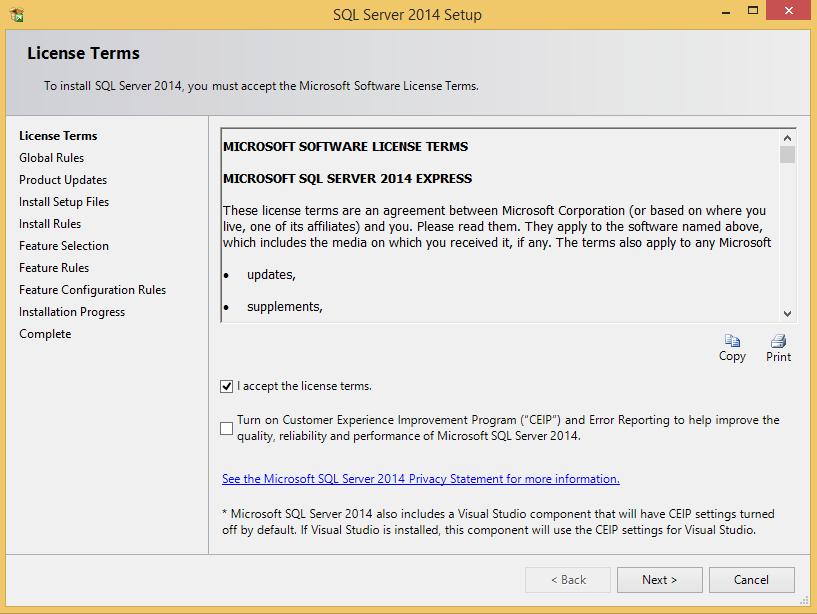Click the Next button
Screen dimensions: 817x614
coord(660,580)
